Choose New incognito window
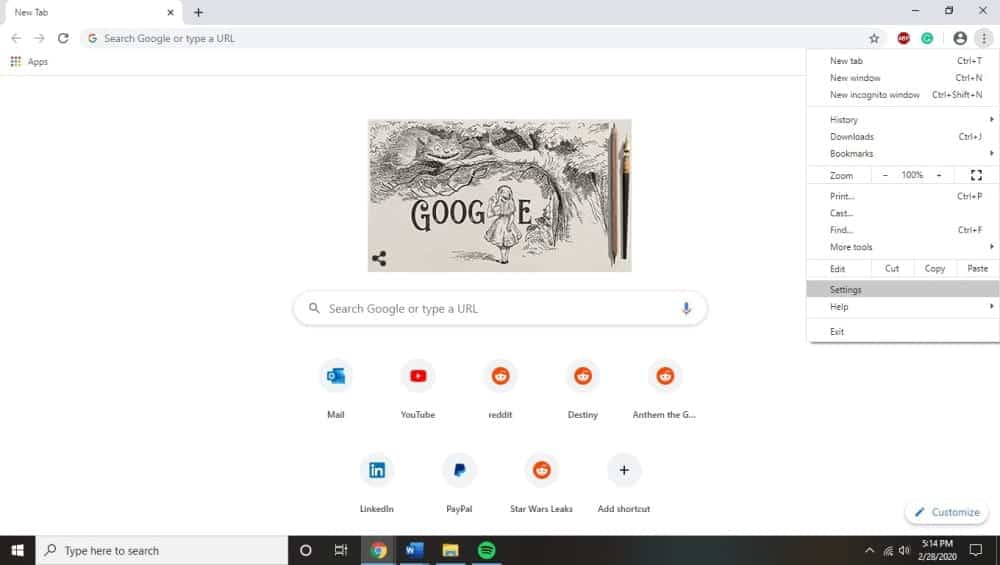This screenshot has height=565, width=1000. click(x=903, y=94)
